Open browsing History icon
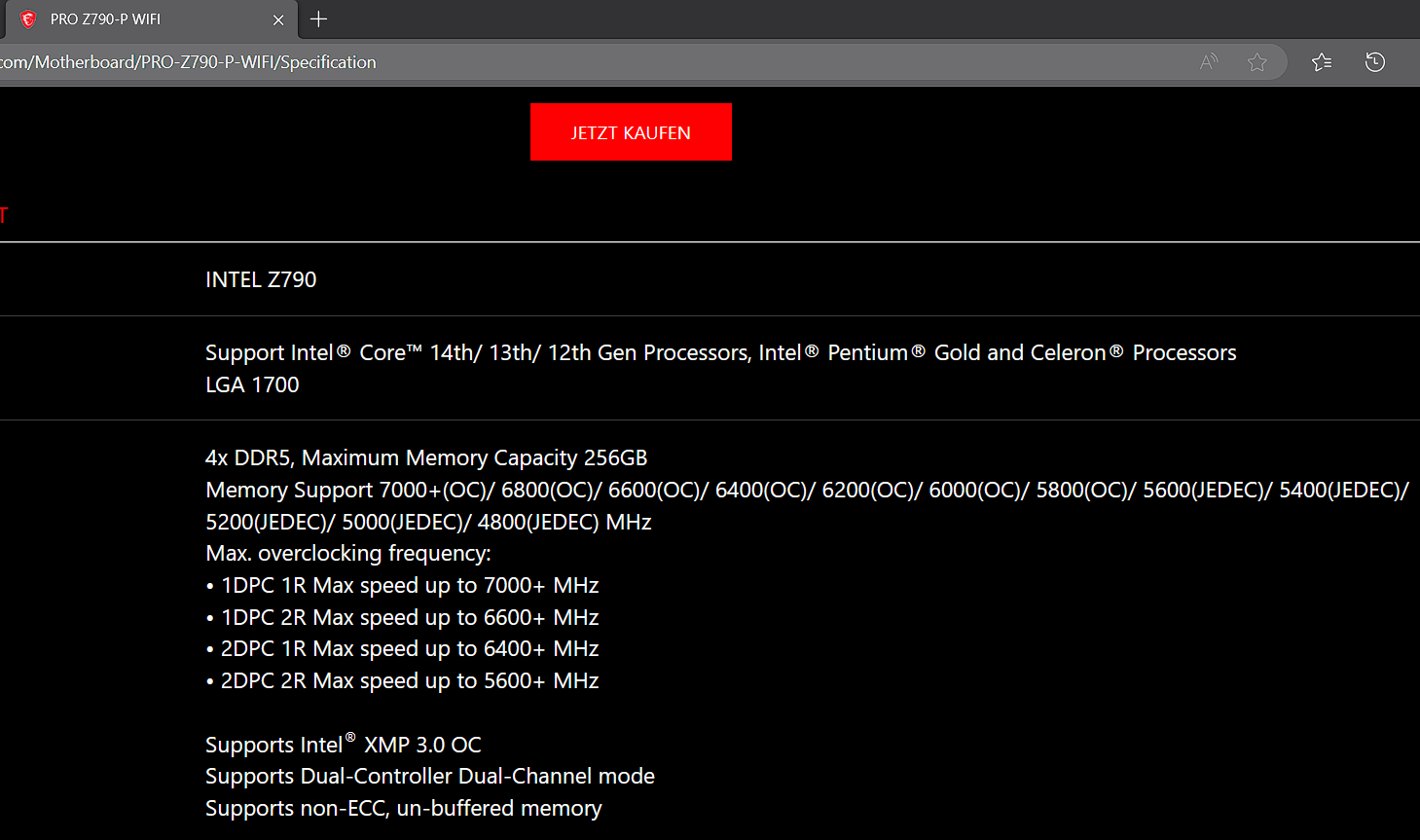This screenshot has width=1420, height=840. tap(1374, 61)
